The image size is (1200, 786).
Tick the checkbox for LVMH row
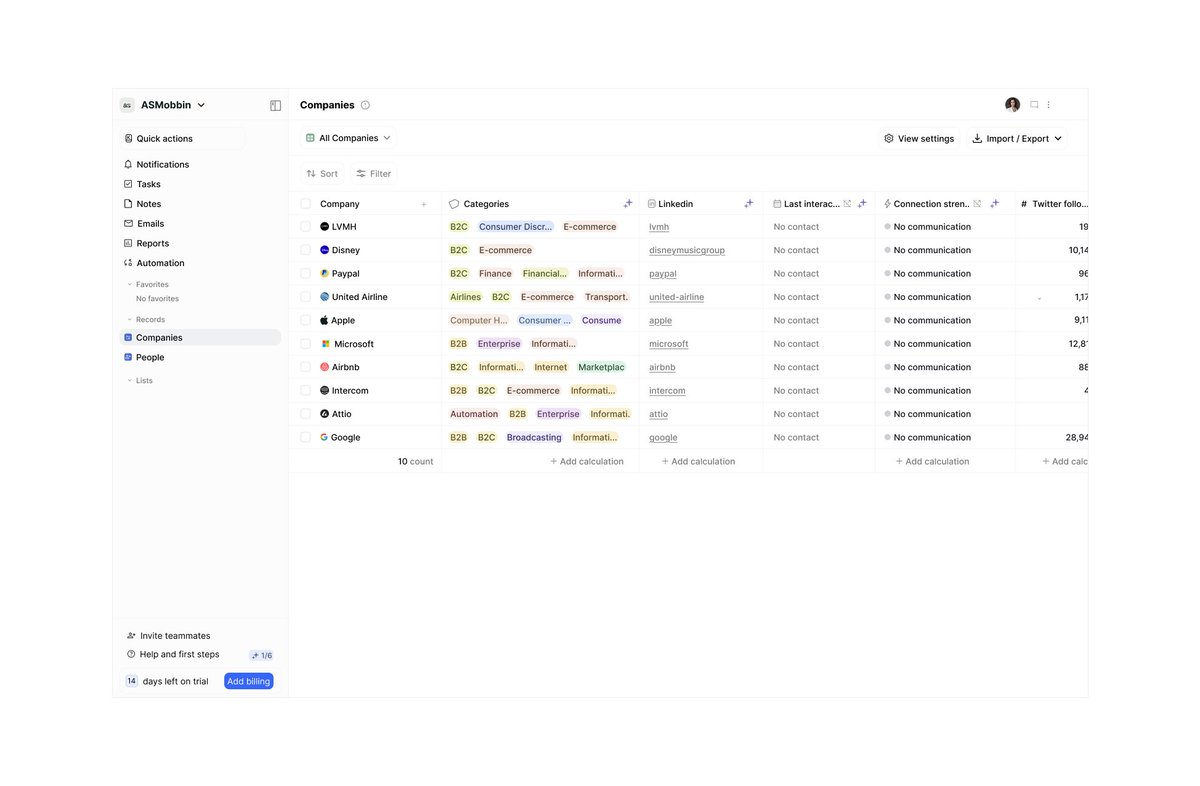pyautogui.click(x=306, y=227)
